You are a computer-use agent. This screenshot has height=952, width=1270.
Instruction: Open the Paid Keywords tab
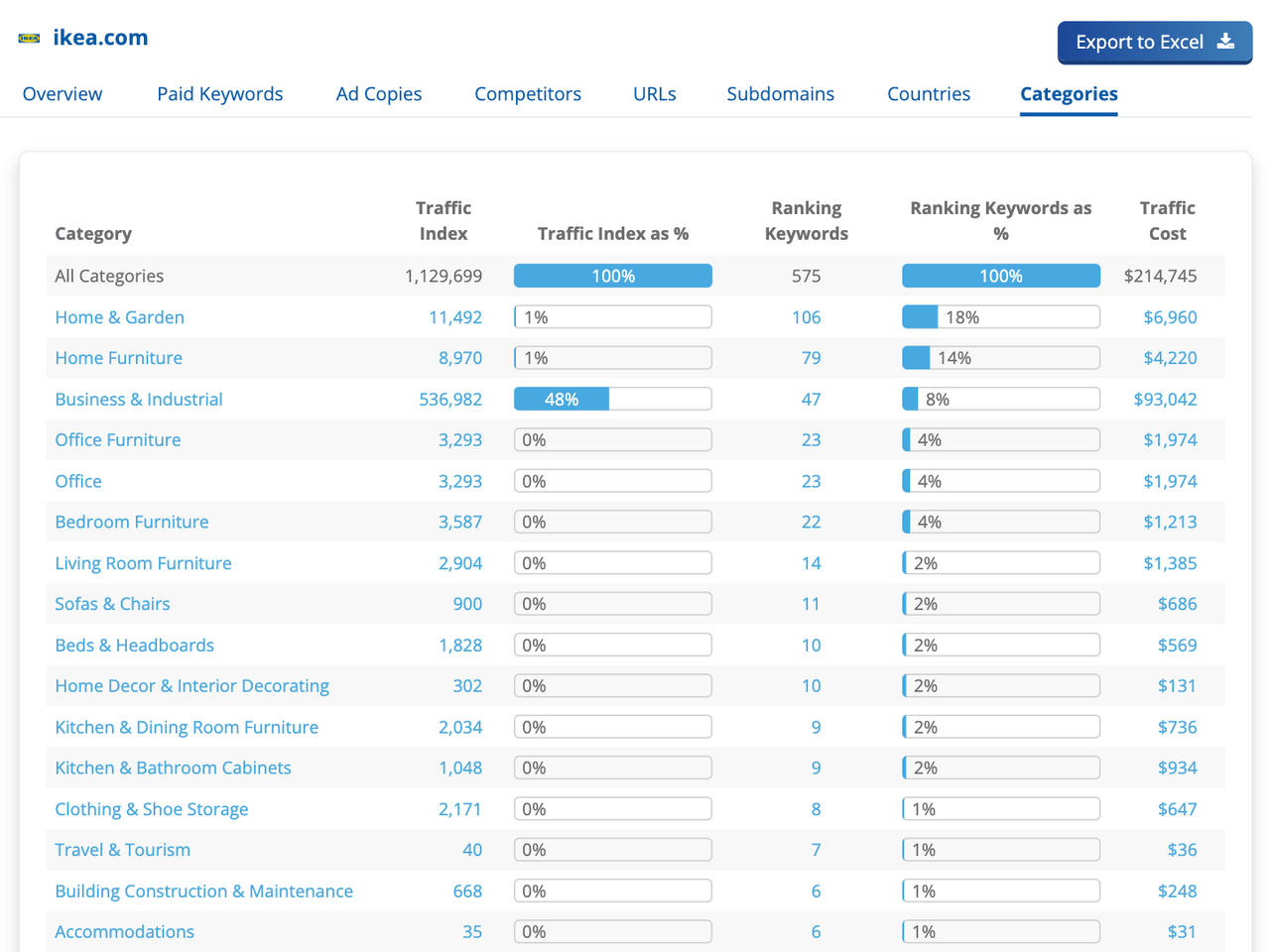coord(220,94)
